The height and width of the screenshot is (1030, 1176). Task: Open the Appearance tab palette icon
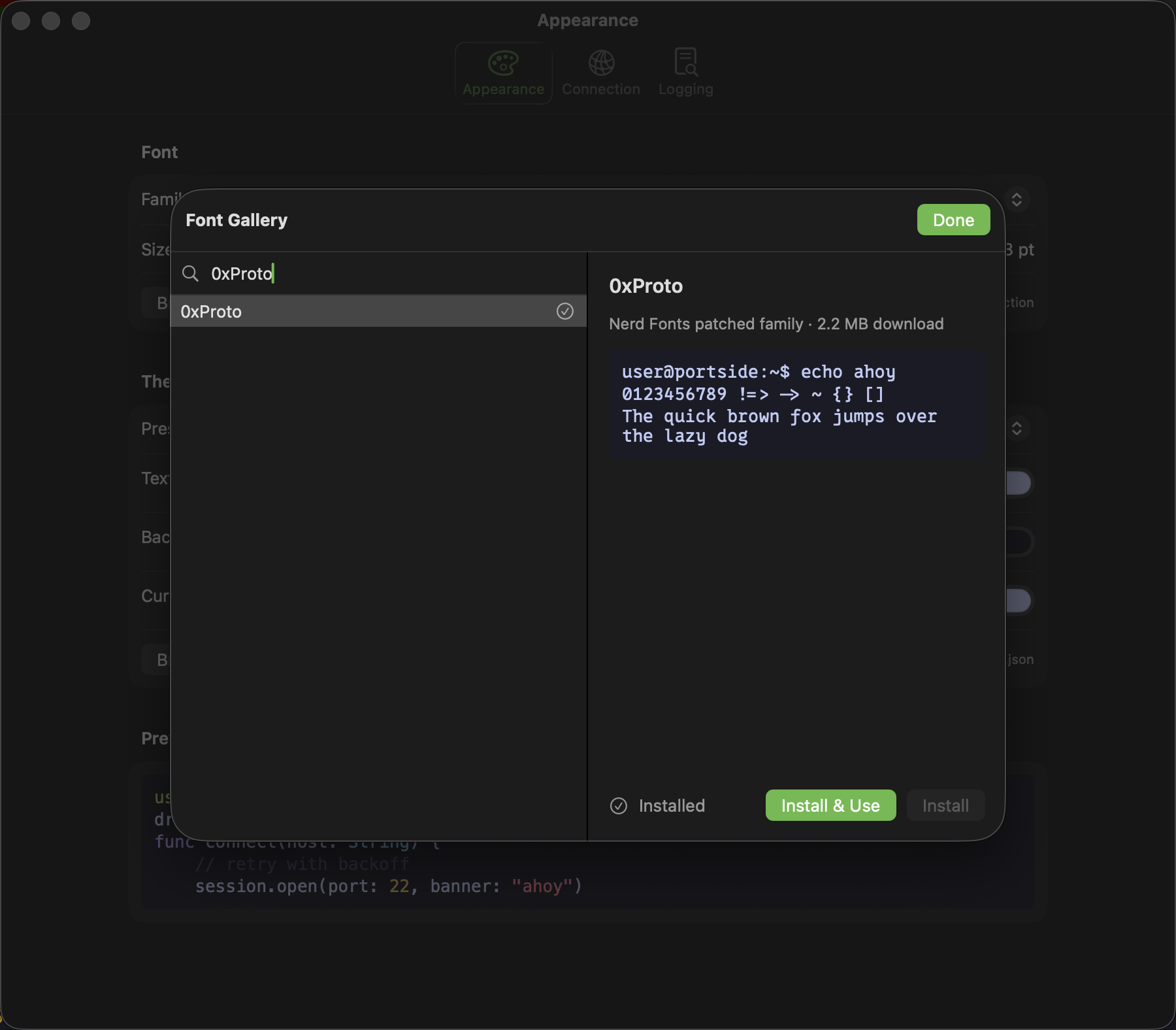[503, 63]
